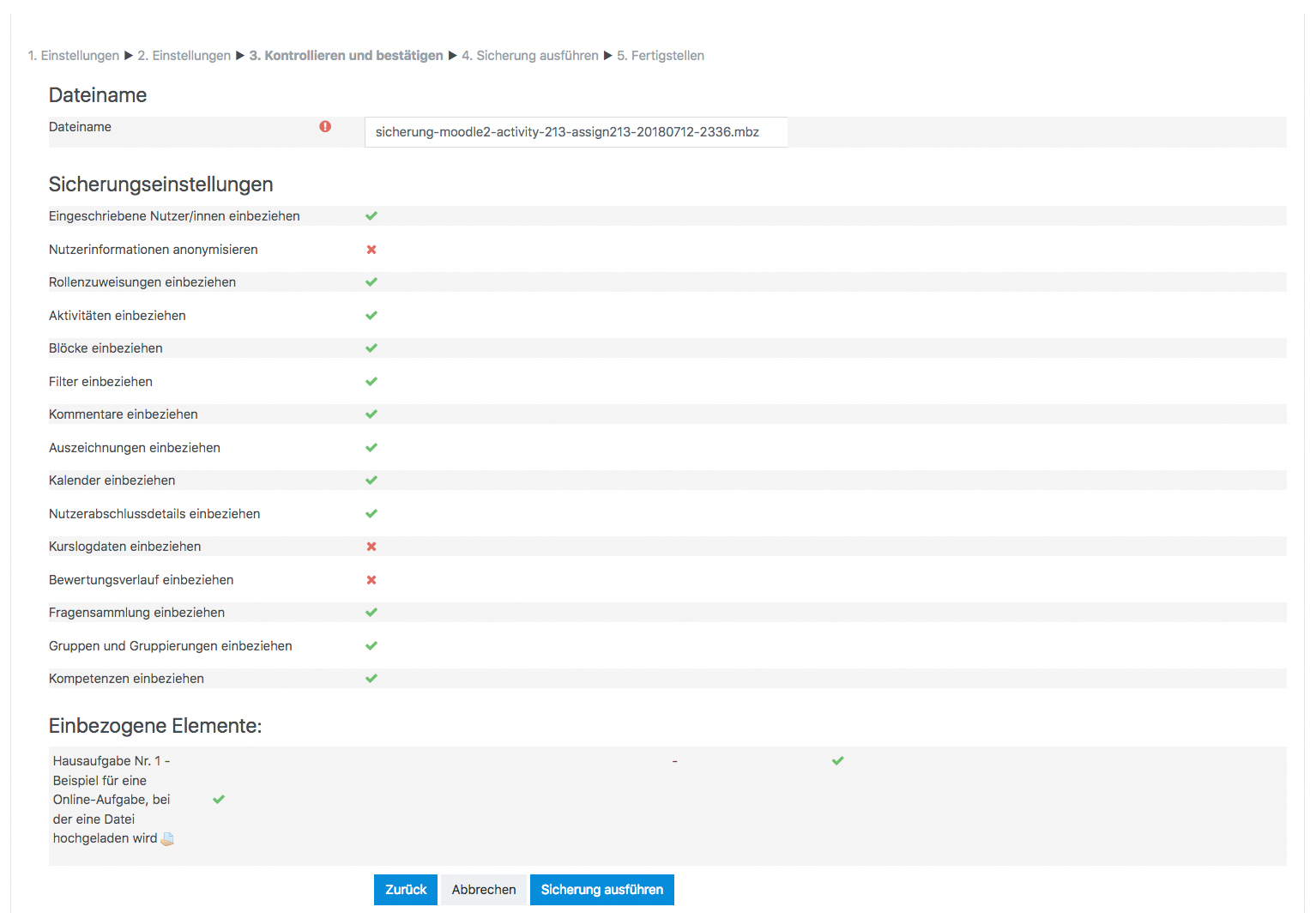This screenshot has width=1316, height=913.
Task: Select step '4. Sicherung ausführen' in progress bar
Action: 529,56
